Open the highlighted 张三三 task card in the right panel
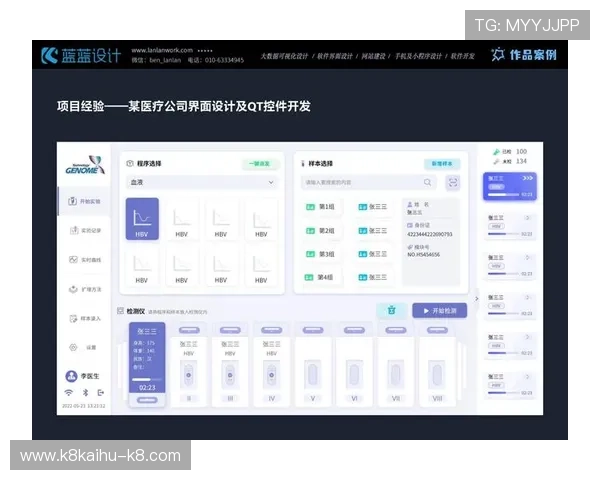This screenshot has height=480, width=600. (510, 186)
